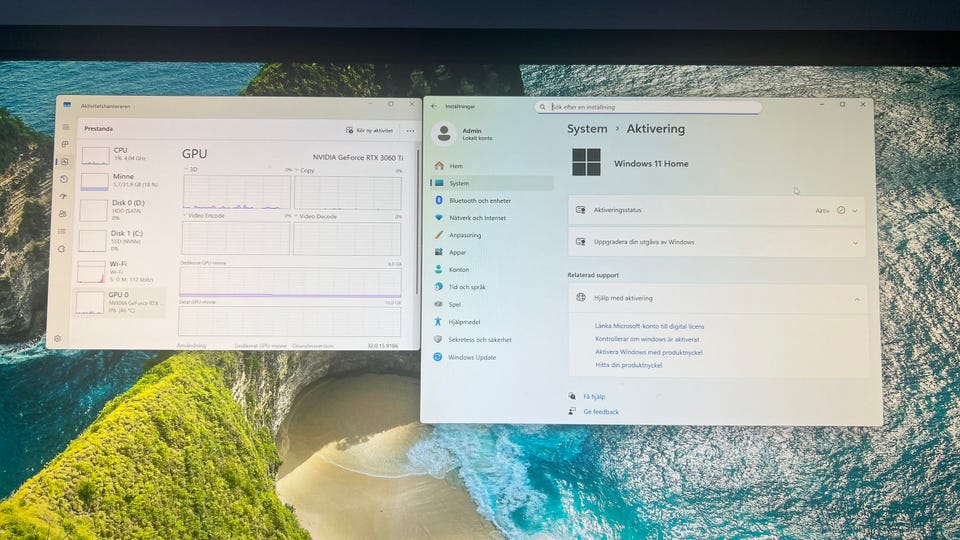Click the NVIDIA GeForce RTX 3060 Ti title
The width and height of the screenshot is (960, 540).
pyautogui.click(x=358, y=157)
